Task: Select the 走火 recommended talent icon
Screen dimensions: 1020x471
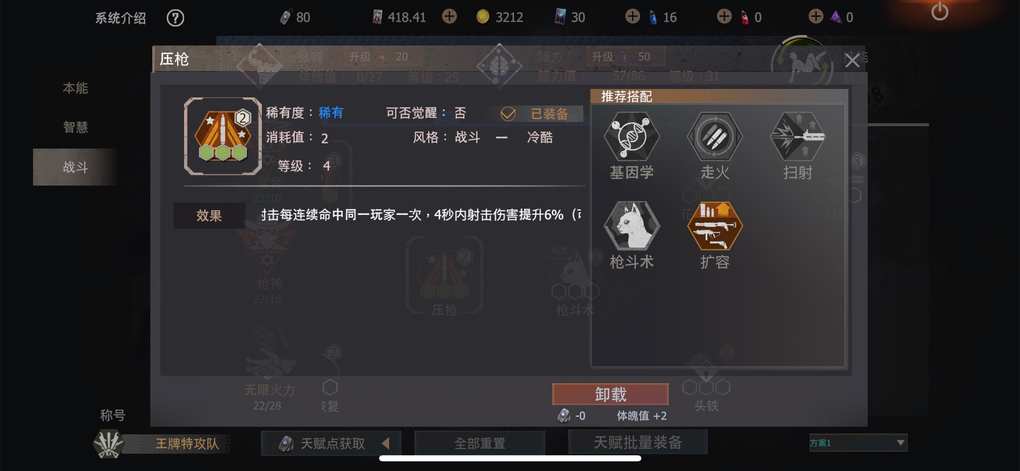Action: [x=714, y=137]
